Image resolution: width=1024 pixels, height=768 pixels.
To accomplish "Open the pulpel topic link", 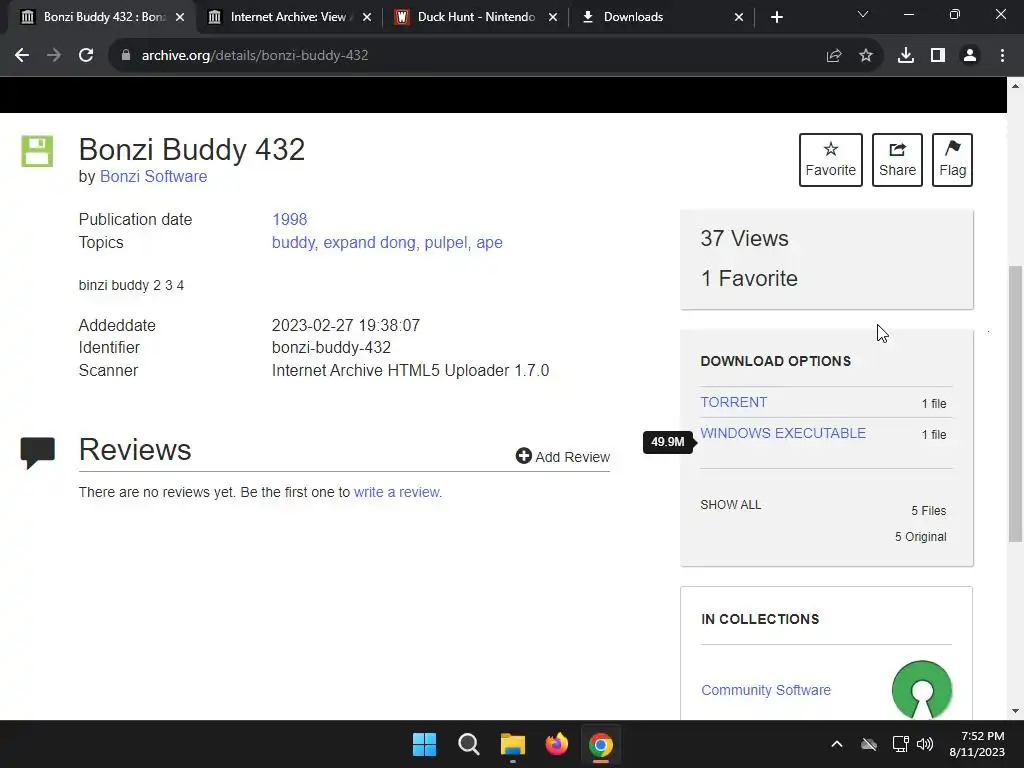I will tap(446, 242).
